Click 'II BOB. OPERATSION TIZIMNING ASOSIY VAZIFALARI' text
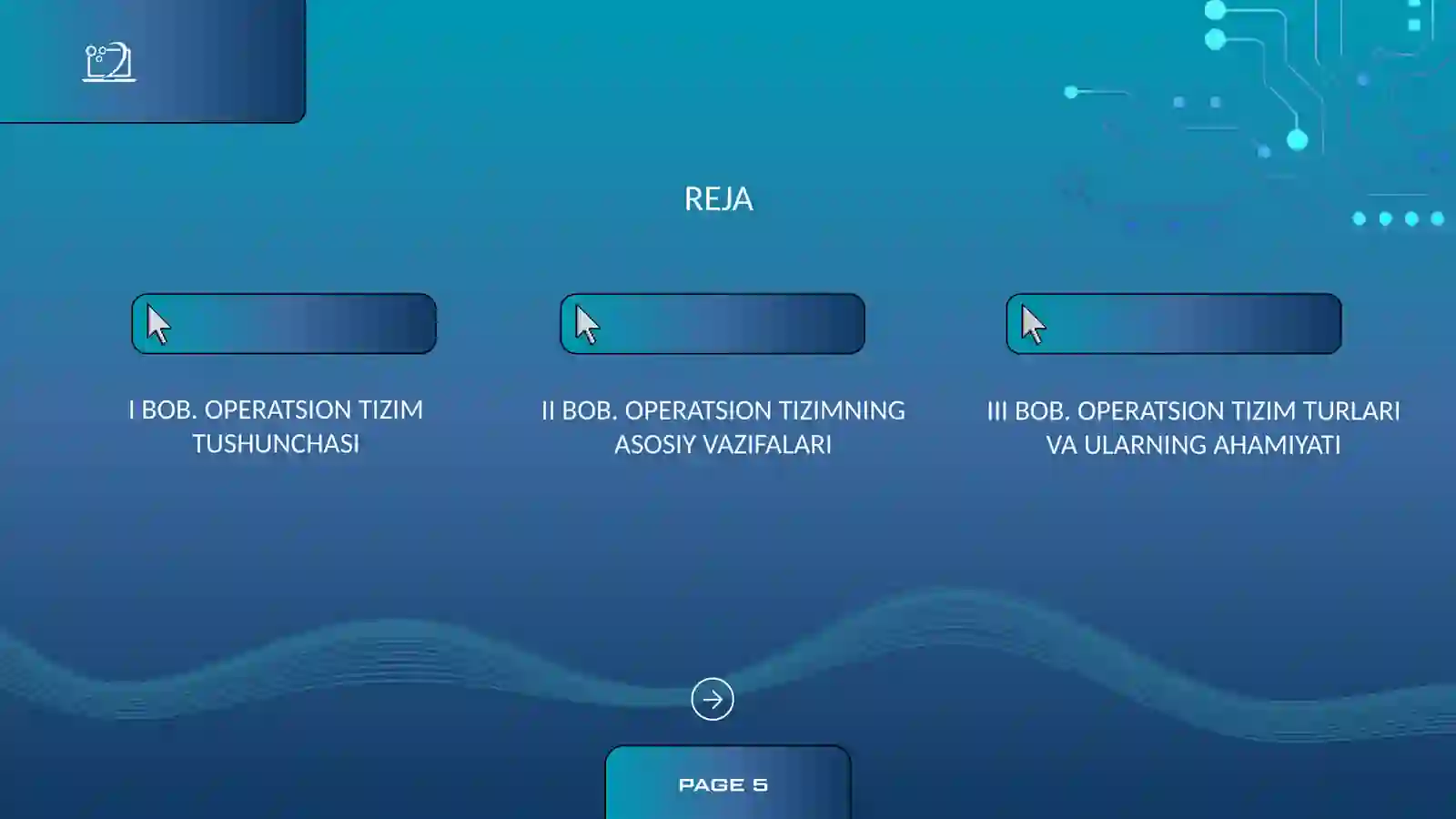This screenshot has height=819, width=1456. pyautogui.click(x=723, y=427)
